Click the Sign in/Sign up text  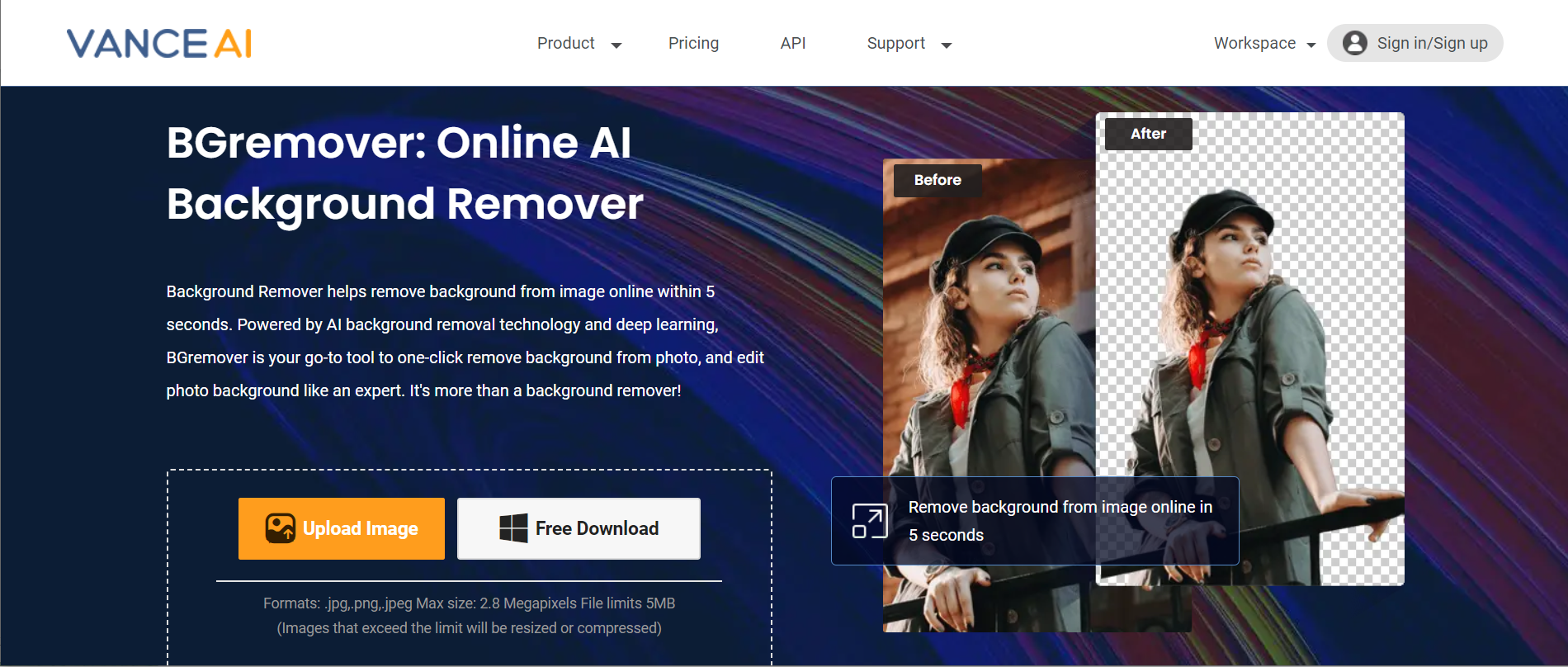(x=1432, y=43)
